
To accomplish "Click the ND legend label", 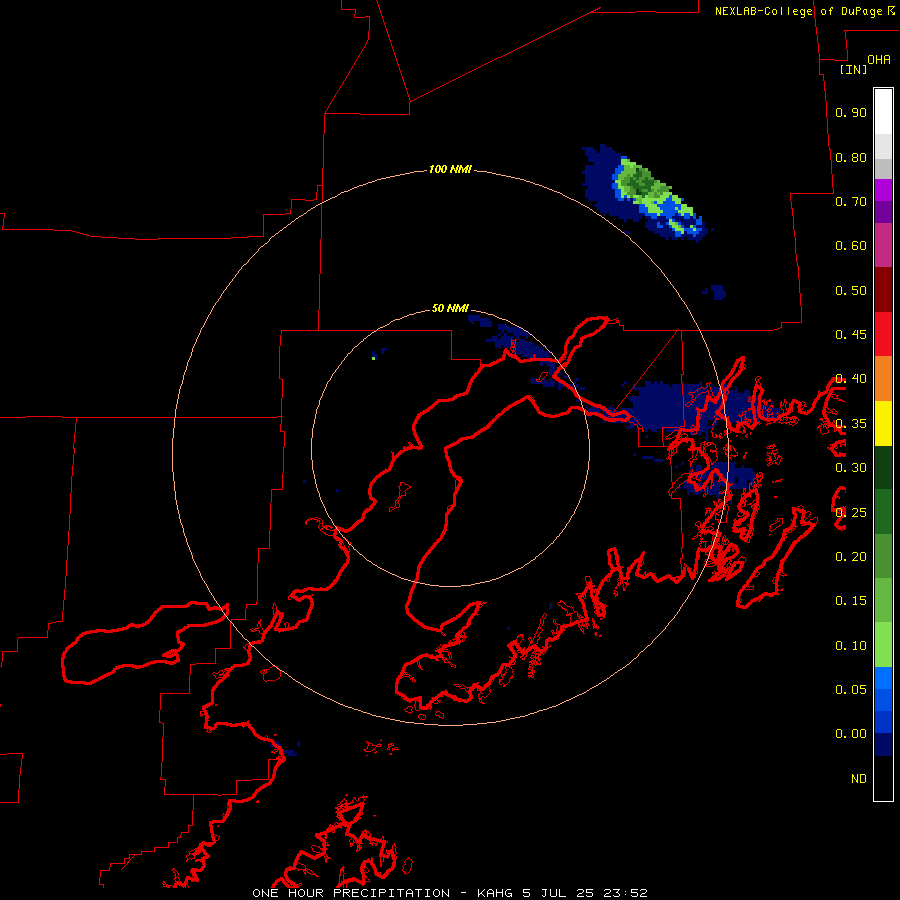I will (859, 779).
